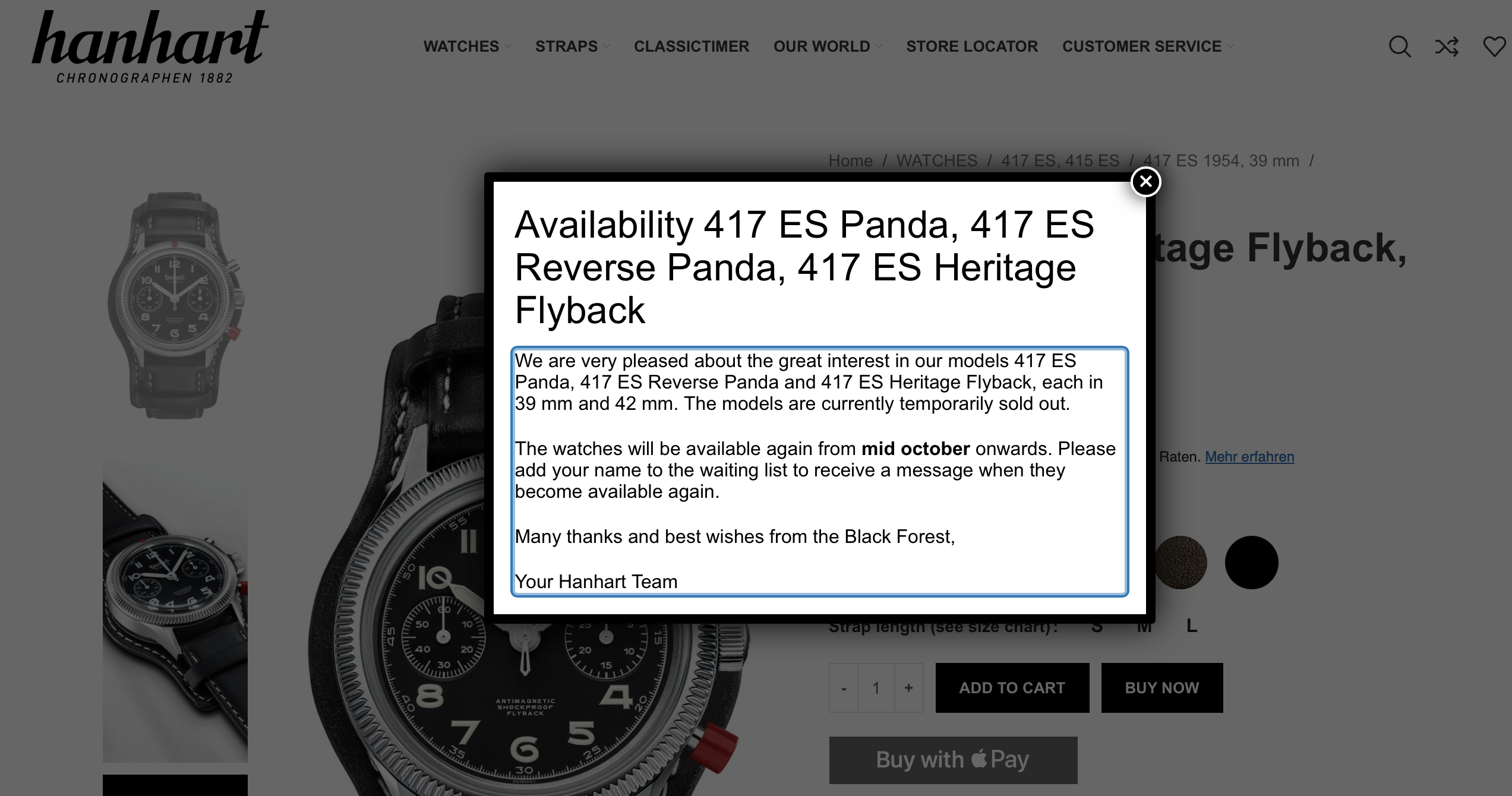Click the compare shuffle icon

coord(1447,46)
